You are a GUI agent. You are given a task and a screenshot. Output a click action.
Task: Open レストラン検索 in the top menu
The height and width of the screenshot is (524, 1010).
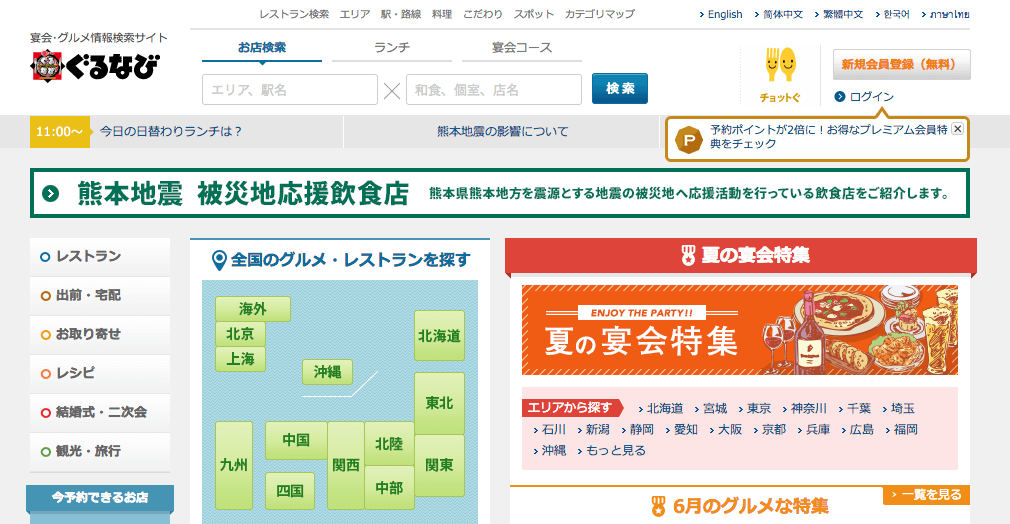click(294, 14)
